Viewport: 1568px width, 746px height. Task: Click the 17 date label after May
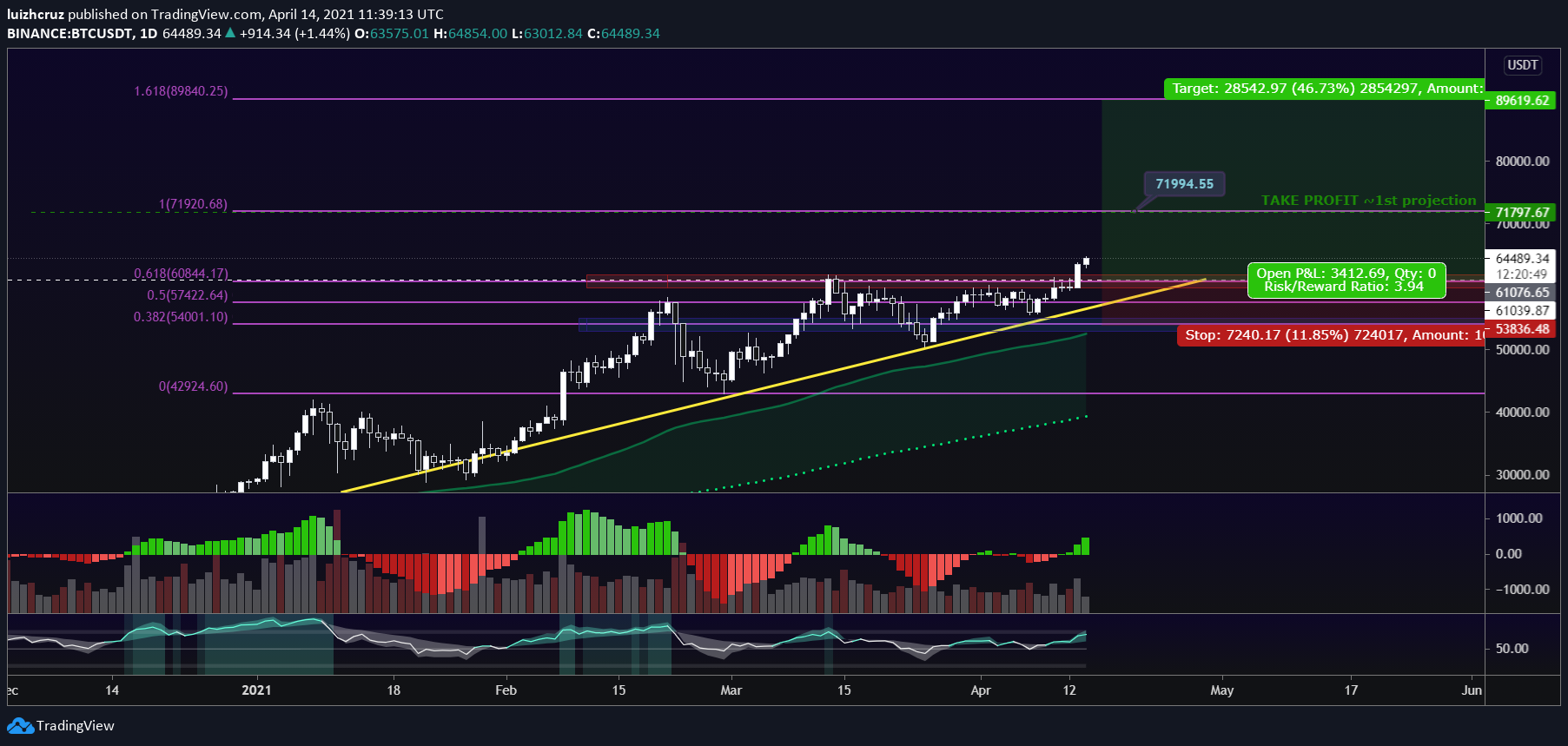click(x=1351, y=690)
